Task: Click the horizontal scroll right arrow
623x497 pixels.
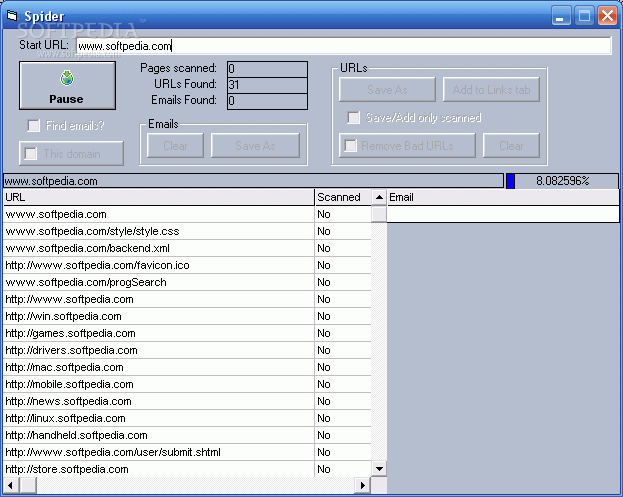Action: click(362, 485)
